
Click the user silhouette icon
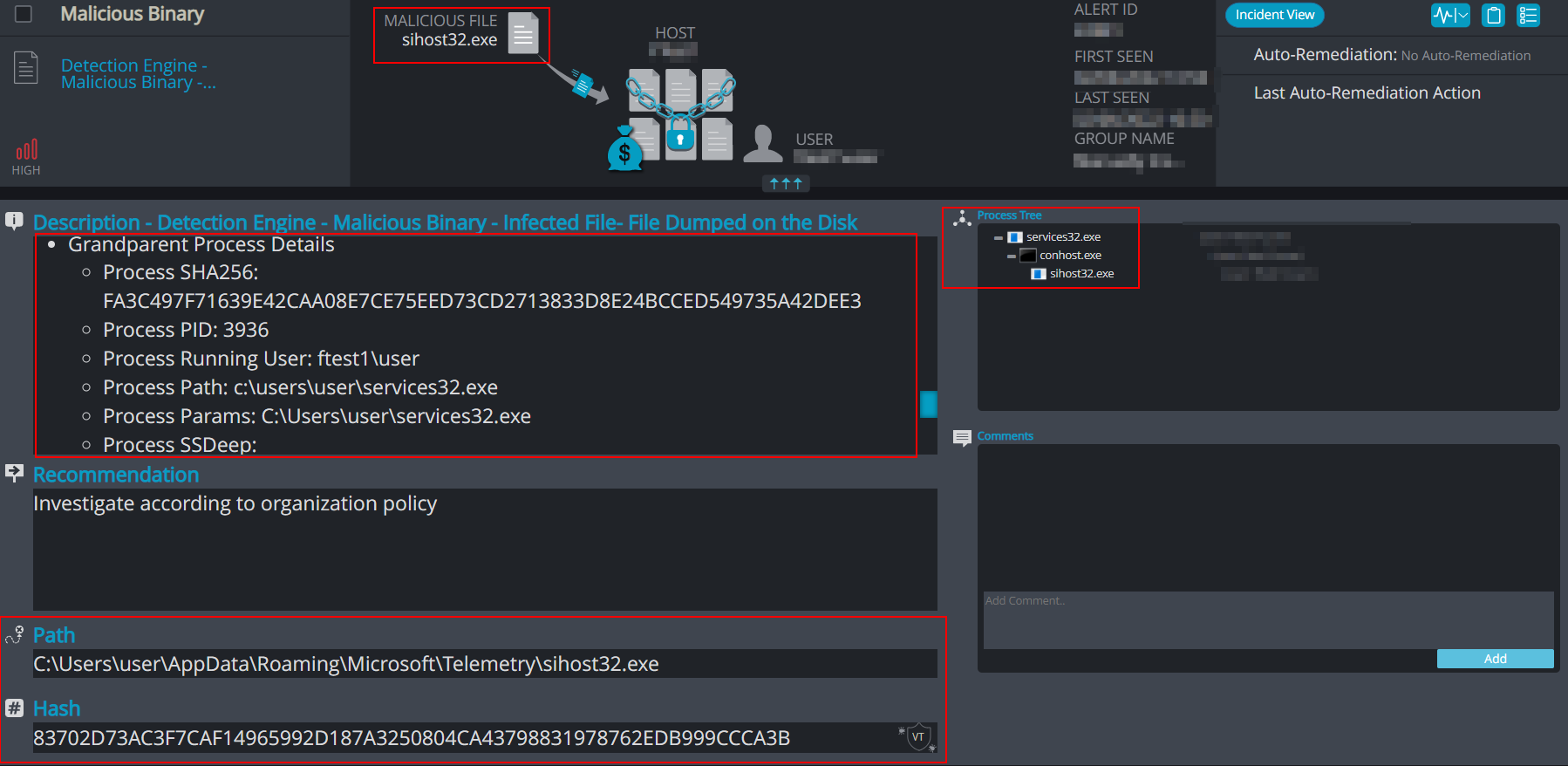click(x=763, y=144)
